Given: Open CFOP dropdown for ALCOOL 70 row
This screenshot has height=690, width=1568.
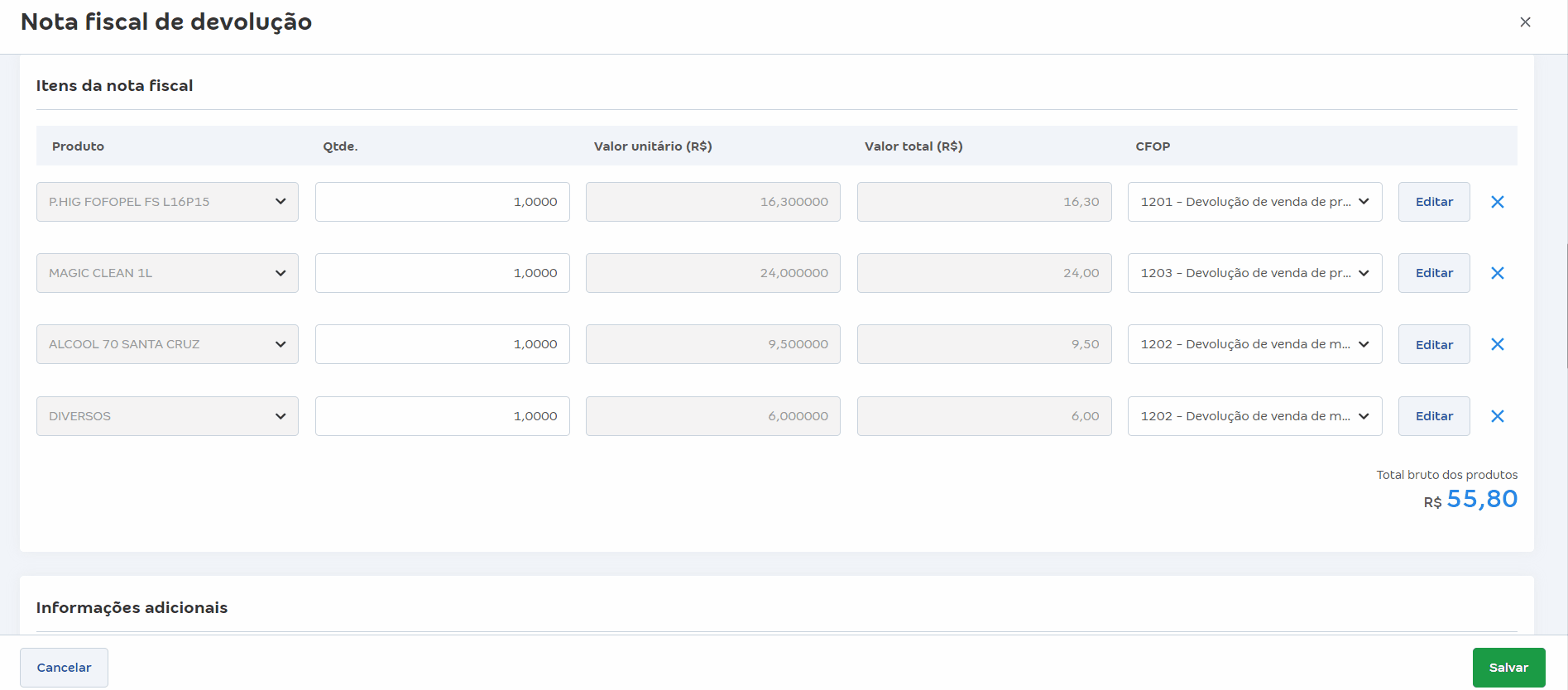Looking at the screenshot, I should 1254,344.
